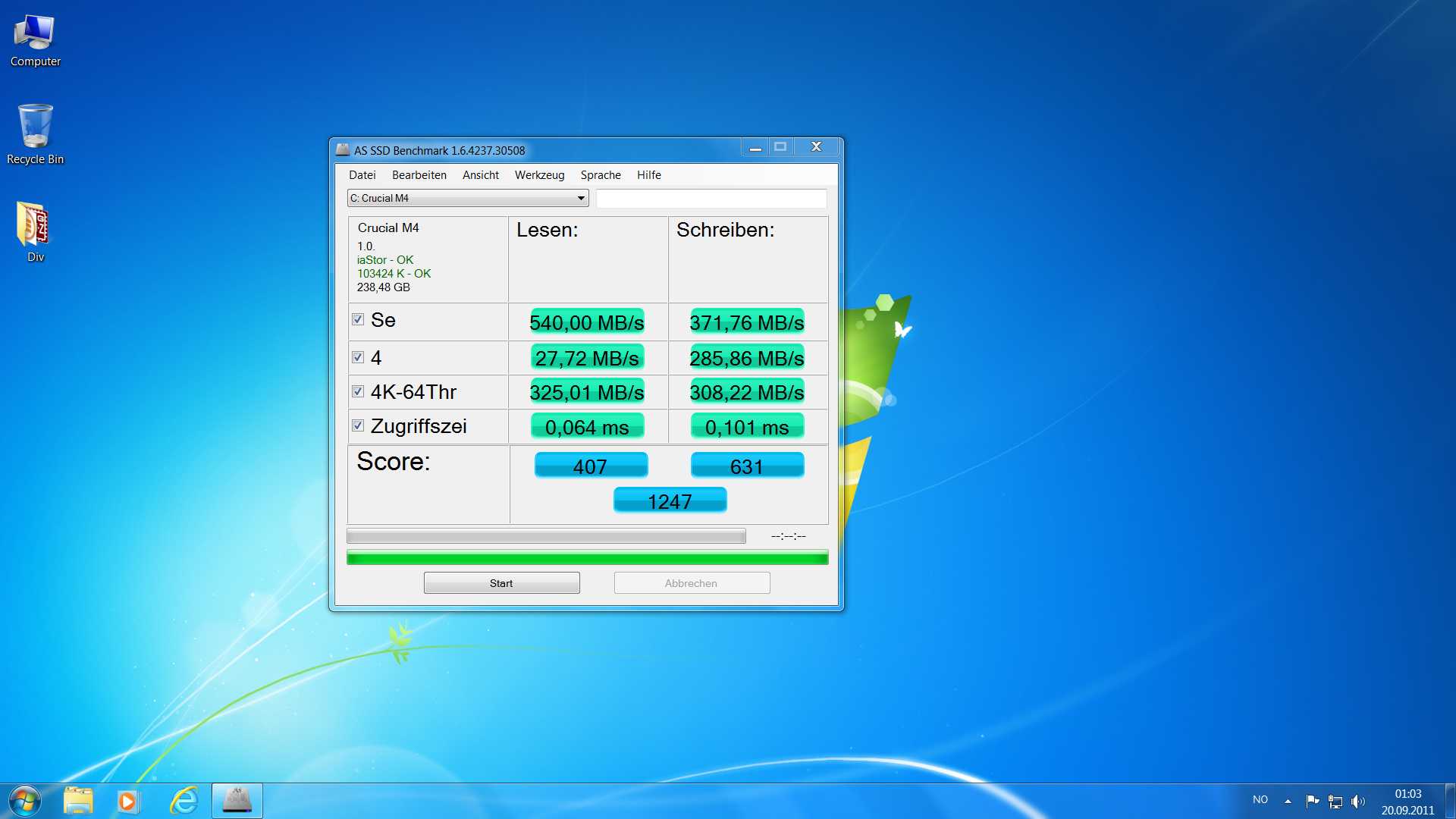This screenshot has height=819, width=1456.
Task: Show hidden tray icons arrow
Action: [1288, 801]
